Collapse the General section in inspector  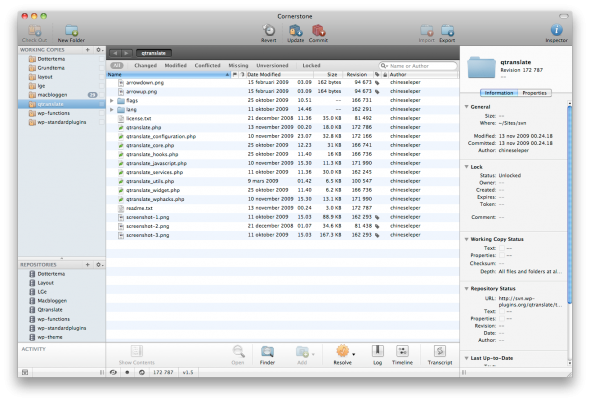[467, 107]
